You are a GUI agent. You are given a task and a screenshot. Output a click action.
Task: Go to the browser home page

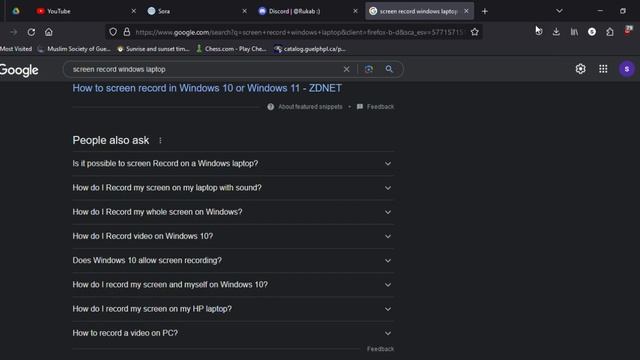point(49,32)
